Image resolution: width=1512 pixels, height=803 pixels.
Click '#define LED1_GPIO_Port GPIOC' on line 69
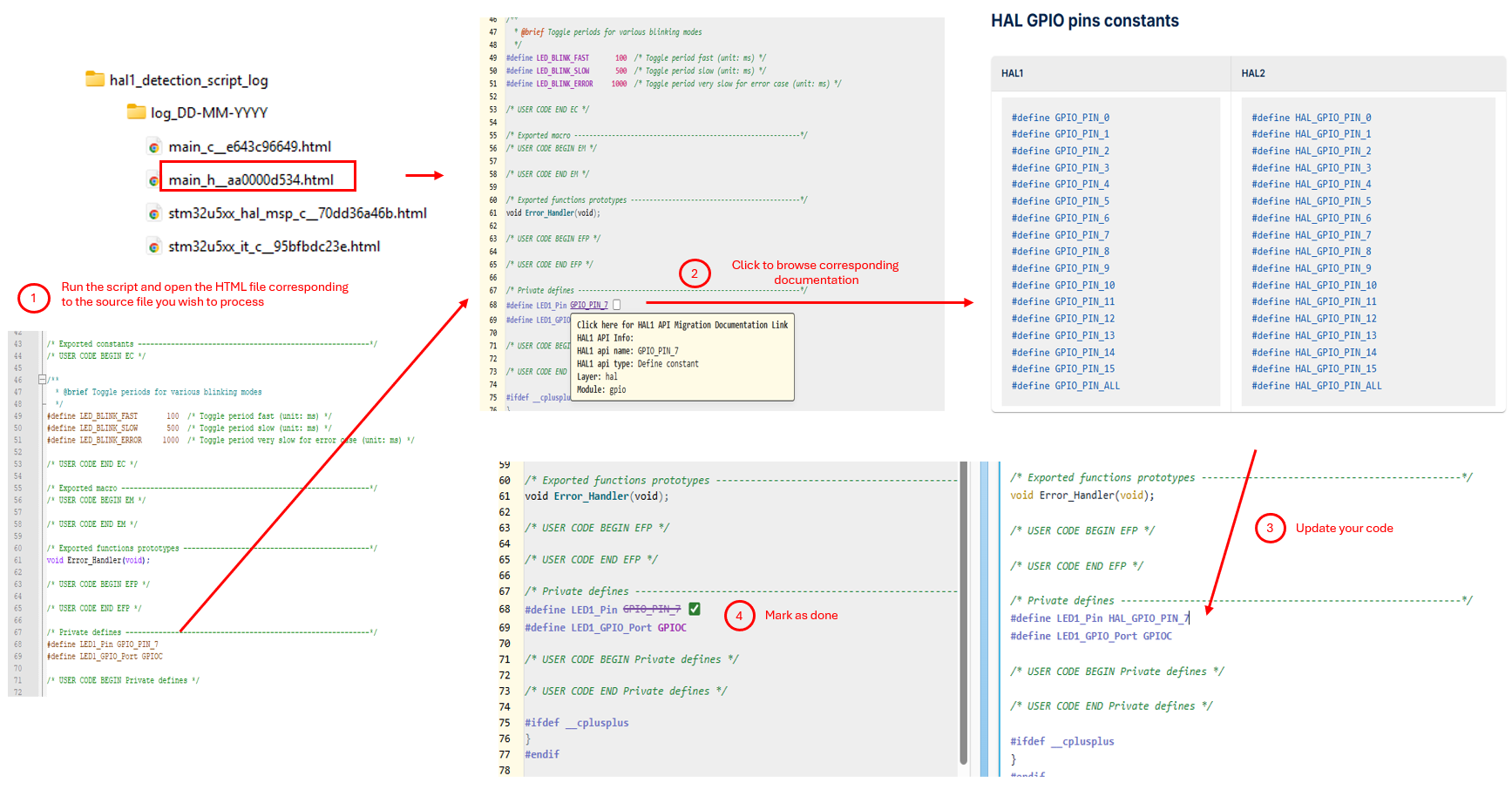point(606,628)
